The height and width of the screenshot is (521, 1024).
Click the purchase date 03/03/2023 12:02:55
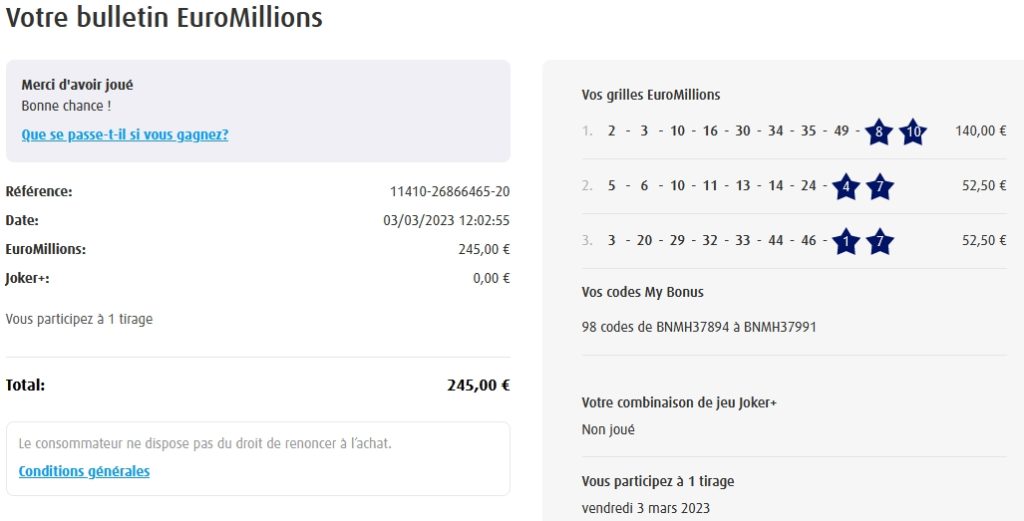pyautogui.click(x=446, y=221)
